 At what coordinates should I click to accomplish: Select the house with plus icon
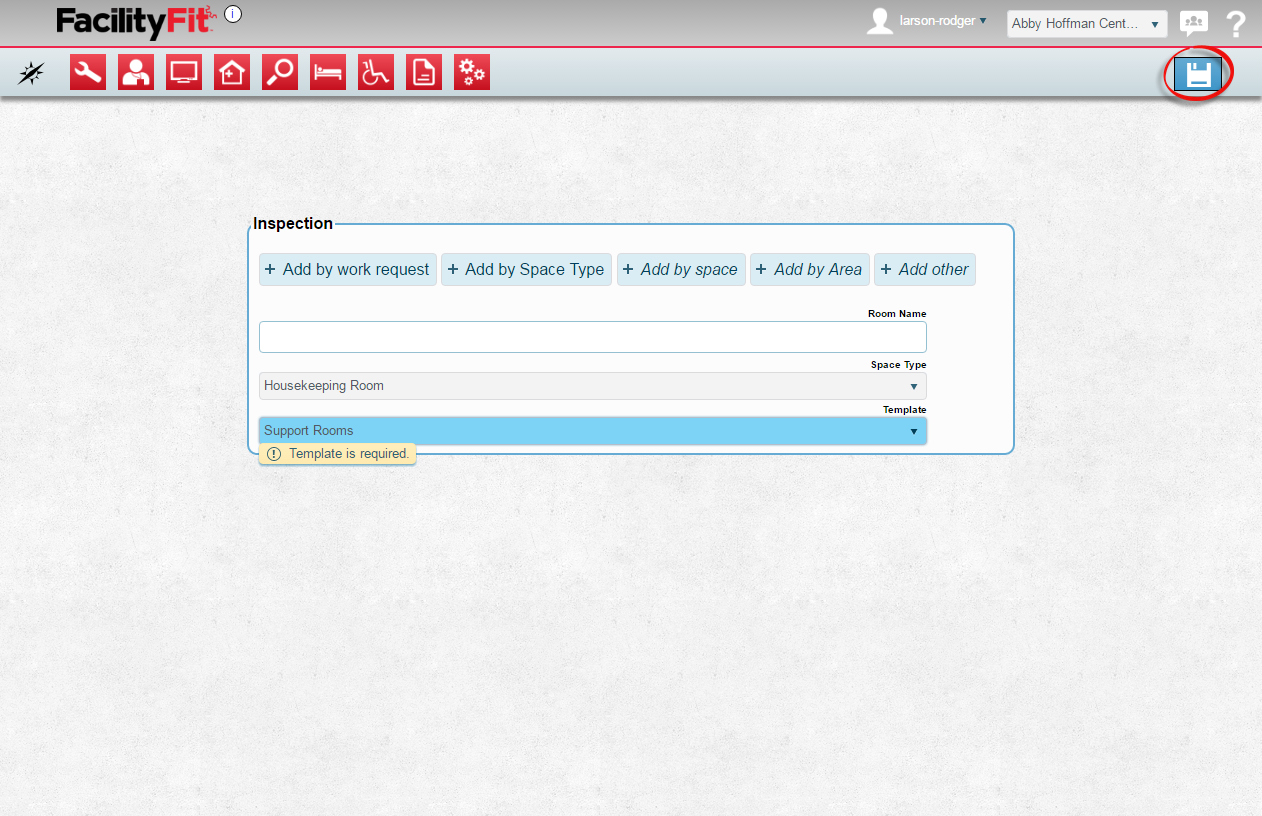[x=232, y=73]
